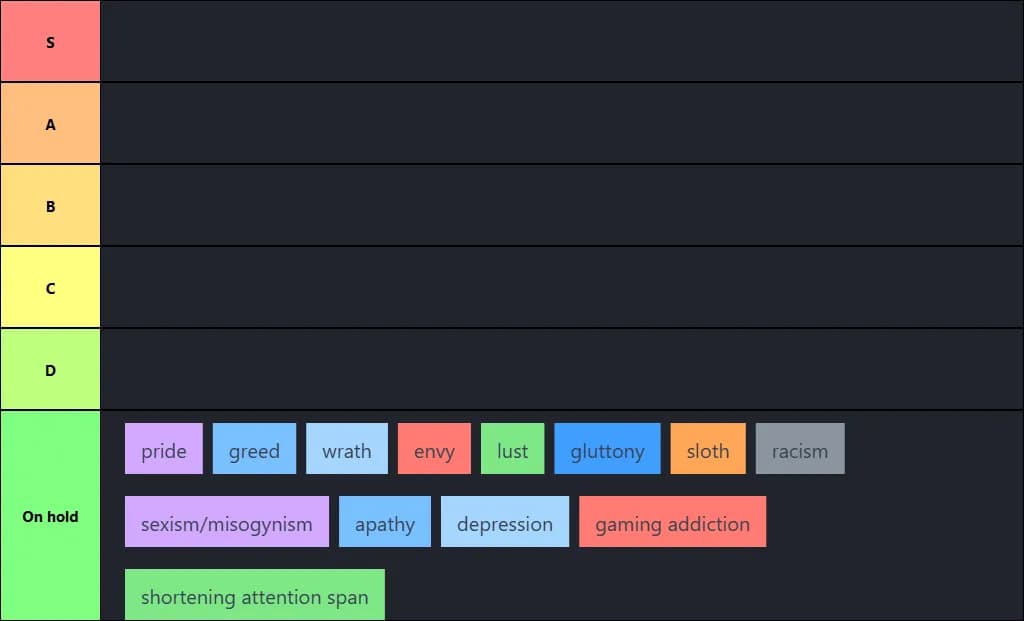The width and height of the screenshot is (1024, 621).
Task: Click the red envy tile
Action: pyautogui.click(x=434, y=449)
